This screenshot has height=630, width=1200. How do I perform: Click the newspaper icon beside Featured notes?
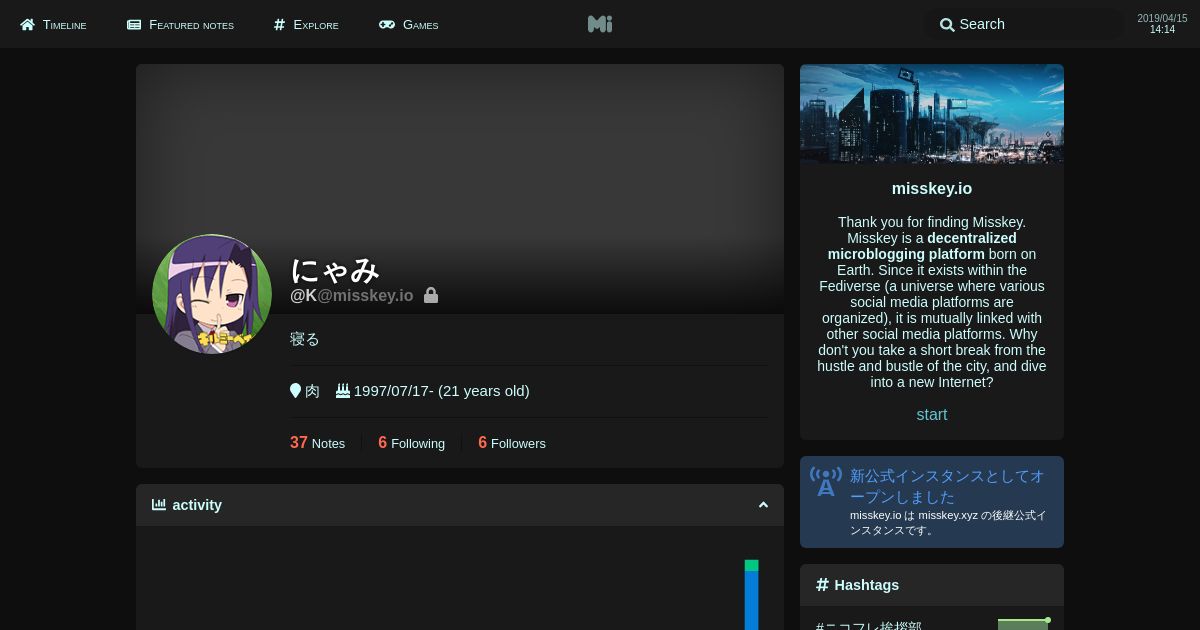pos(134,24)
